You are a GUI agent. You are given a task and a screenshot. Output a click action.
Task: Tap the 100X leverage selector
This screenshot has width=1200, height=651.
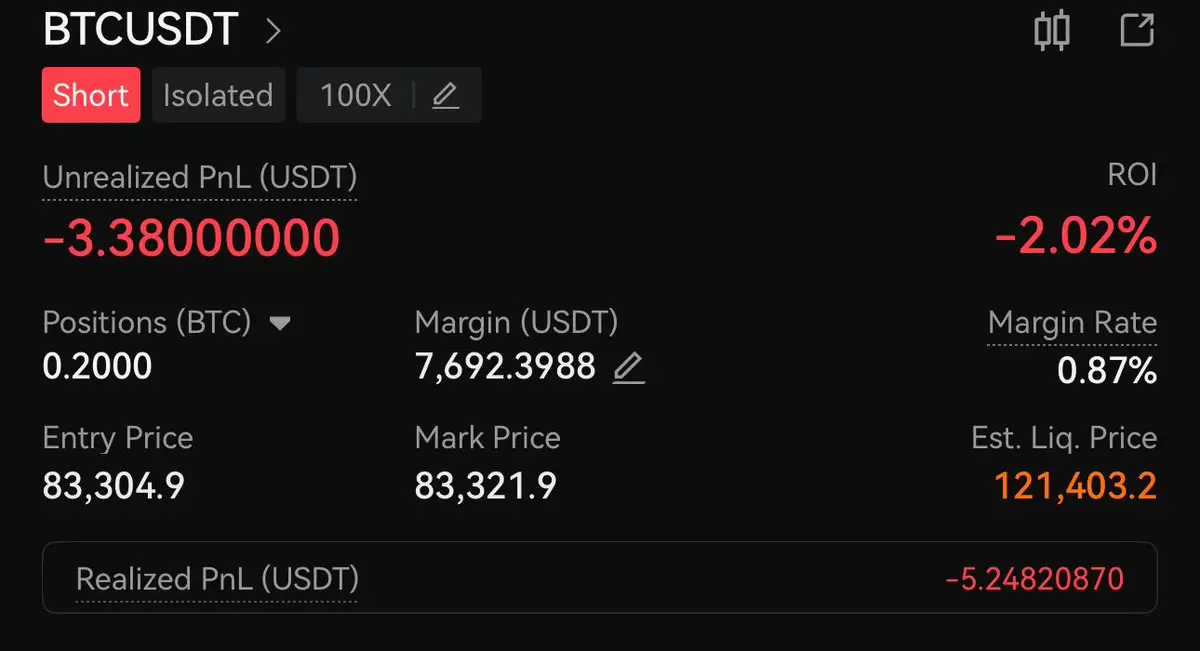click(356, 96)
